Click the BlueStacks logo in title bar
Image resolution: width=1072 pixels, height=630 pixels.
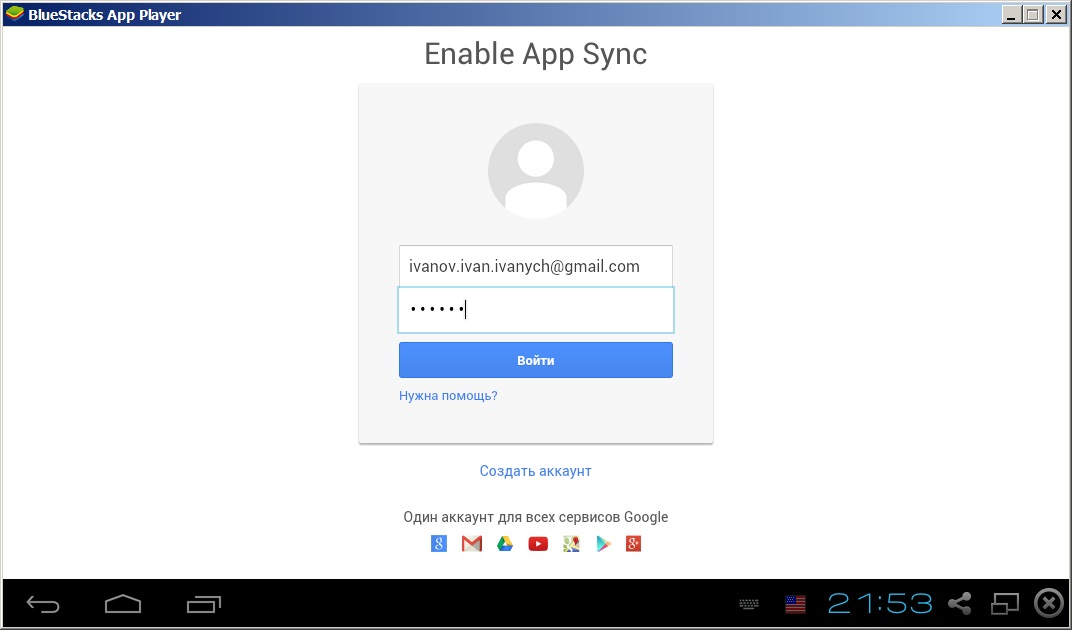14,14
